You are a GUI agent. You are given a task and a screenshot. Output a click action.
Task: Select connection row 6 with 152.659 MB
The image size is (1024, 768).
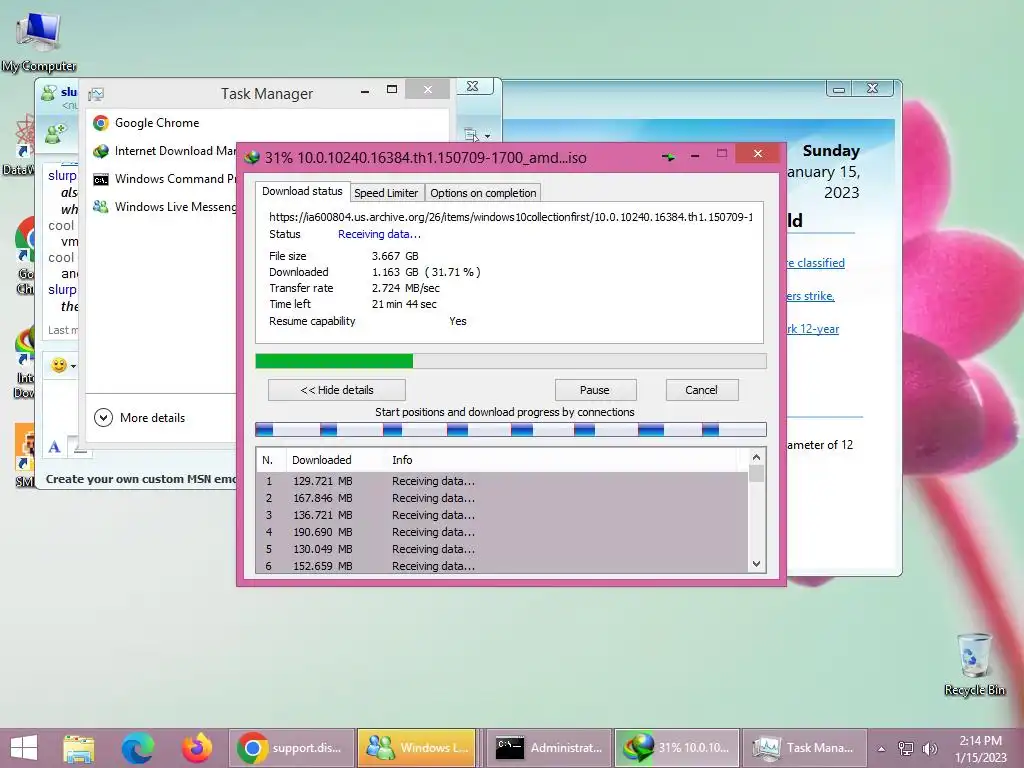[x=502, y=566]
